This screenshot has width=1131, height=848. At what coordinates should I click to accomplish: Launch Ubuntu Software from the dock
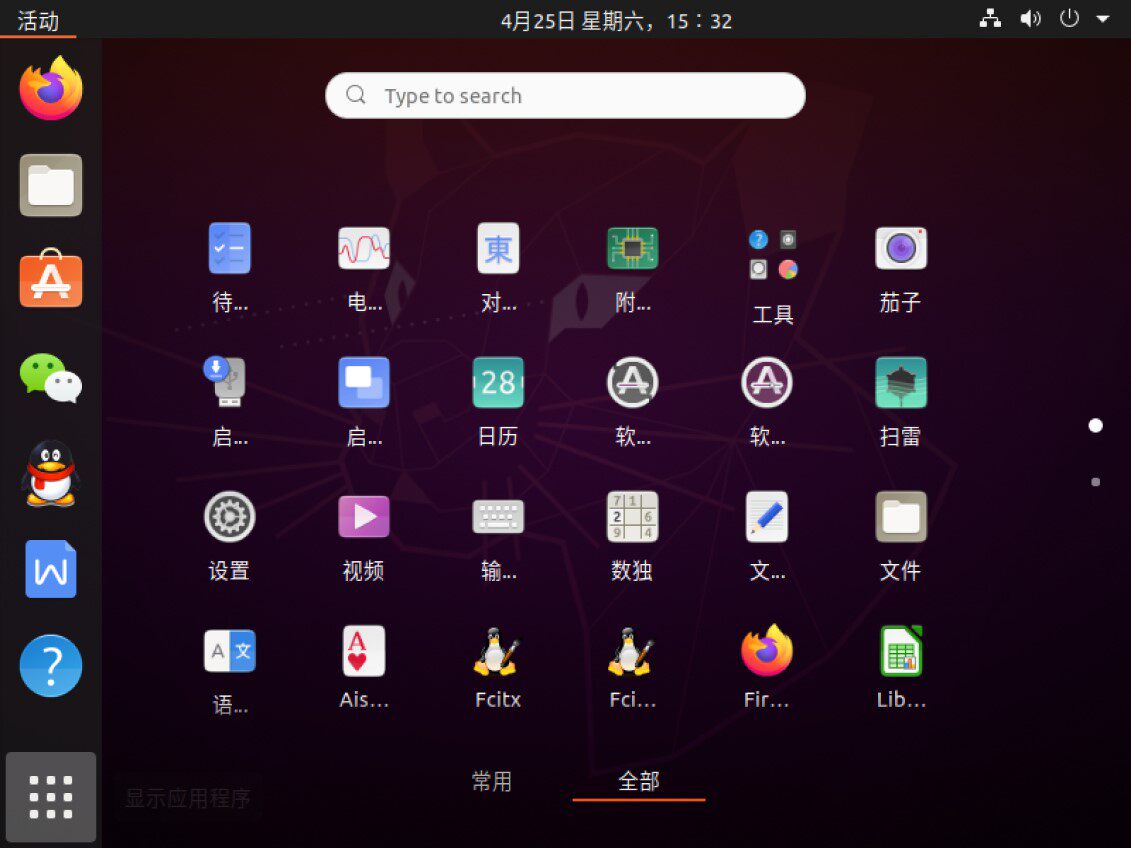click(x=50, y=279)
